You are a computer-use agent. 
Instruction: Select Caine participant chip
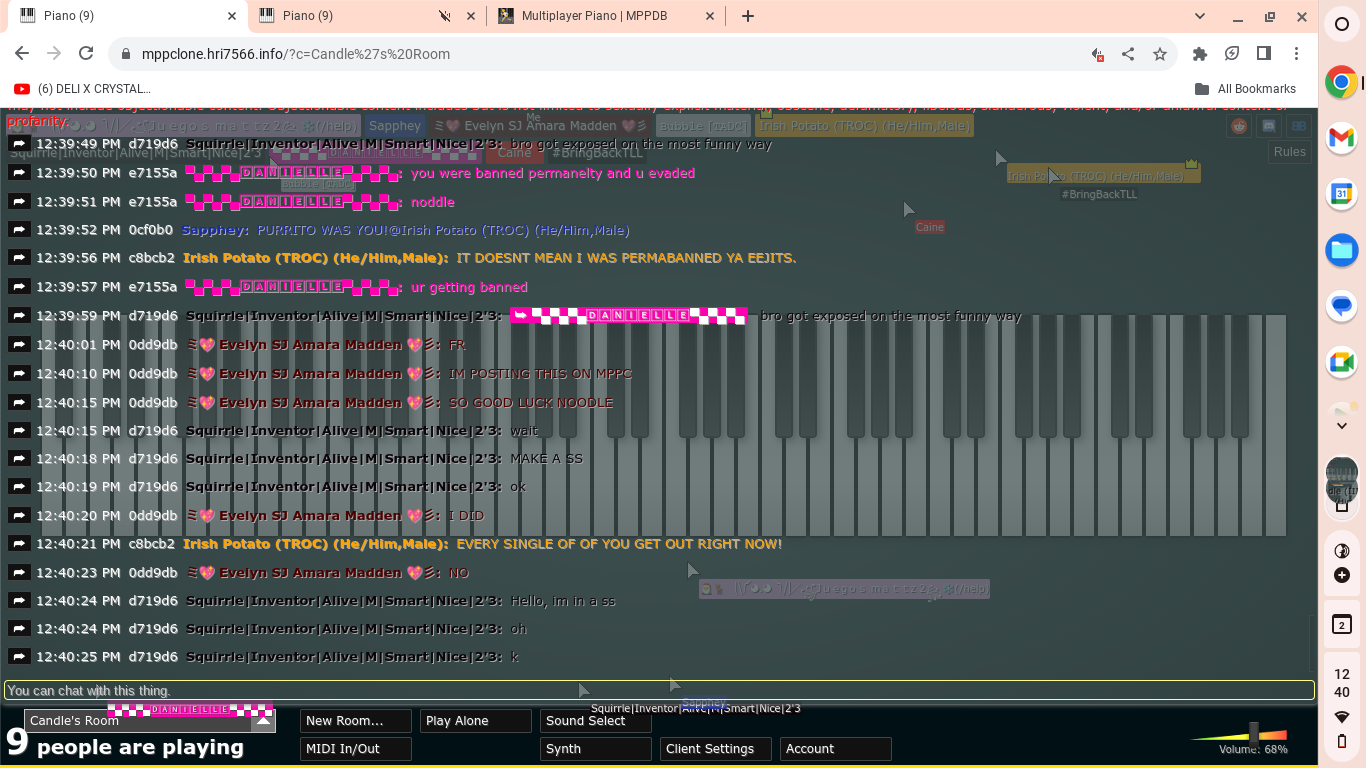514,153
